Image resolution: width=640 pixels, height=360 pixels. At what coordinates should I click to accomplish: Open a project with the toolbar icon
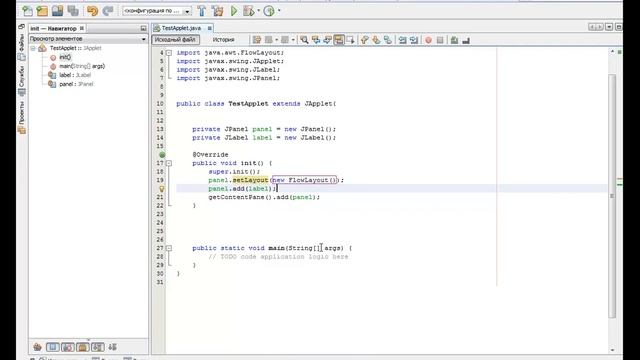[58, 11]
